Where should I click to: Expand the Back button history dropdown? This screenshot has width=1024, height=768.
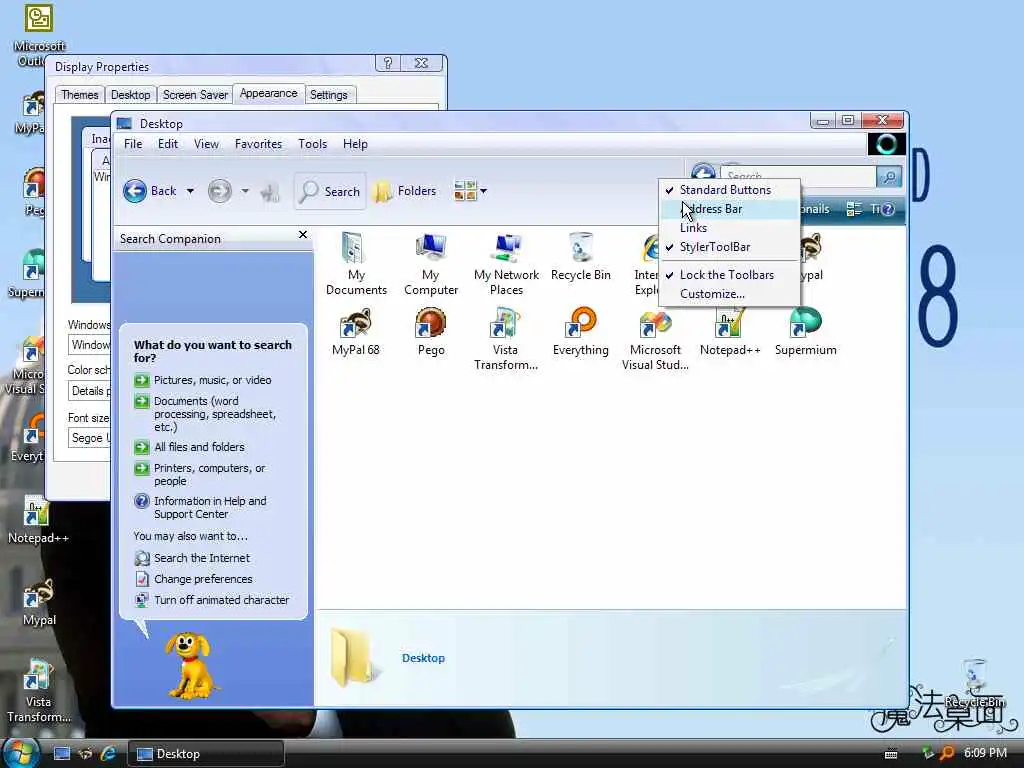coord(190,191)
